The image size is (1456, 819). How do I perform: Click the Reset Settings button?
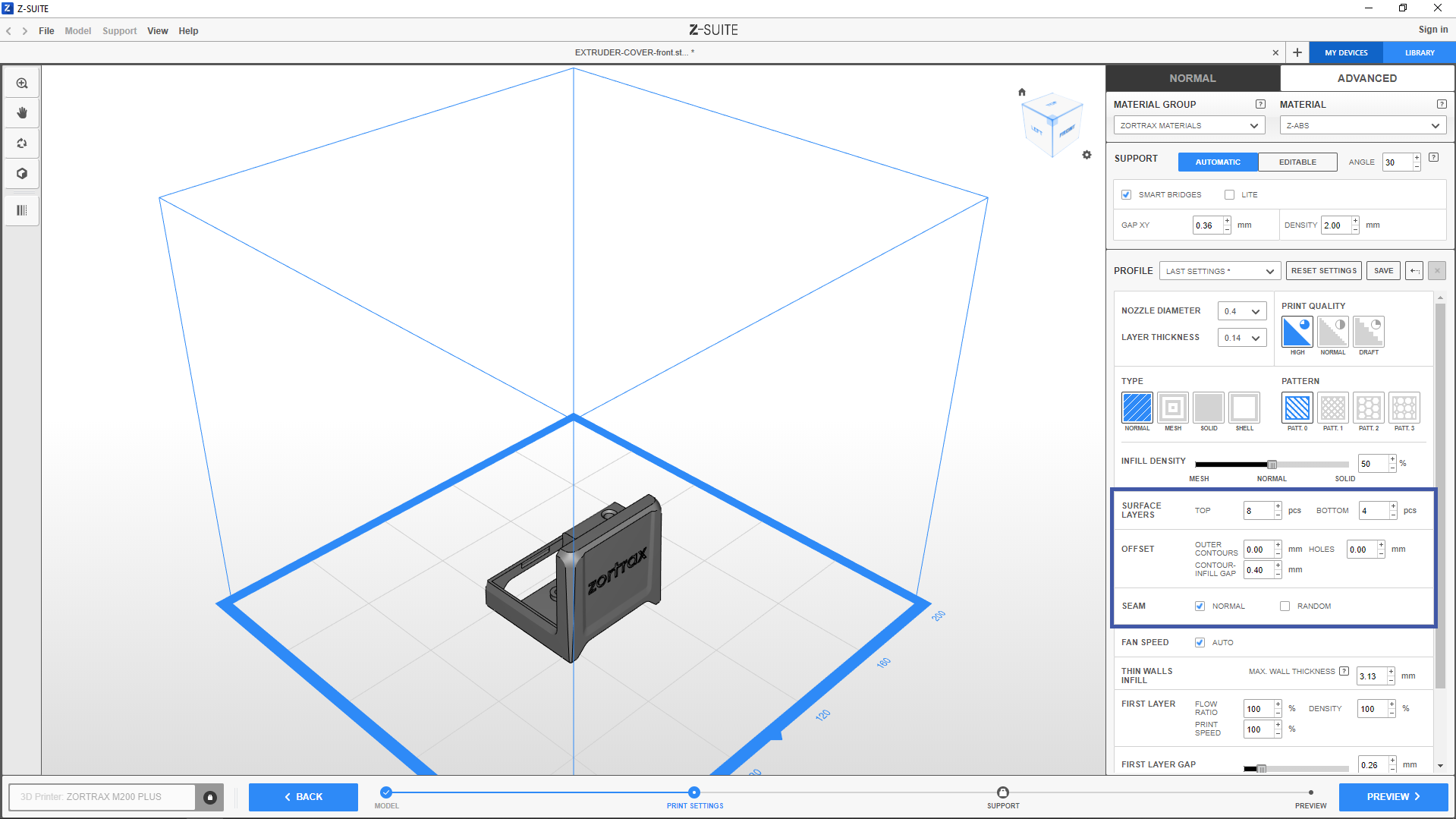pos(1323,271)
